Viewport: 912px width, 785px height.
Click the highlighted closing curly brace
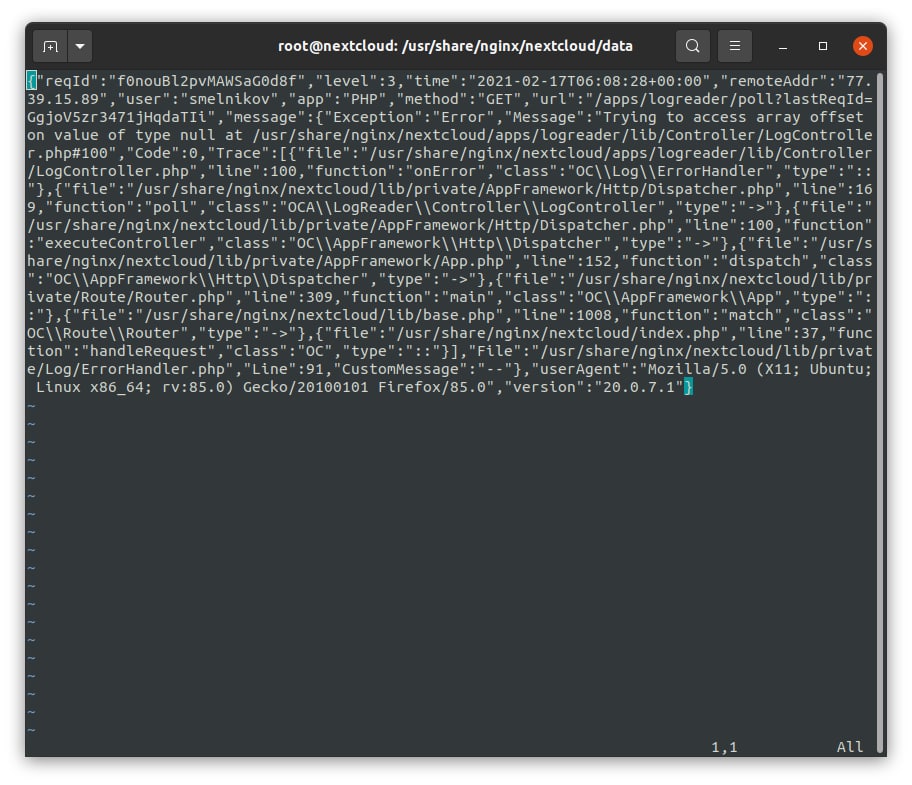coord(688,387)
